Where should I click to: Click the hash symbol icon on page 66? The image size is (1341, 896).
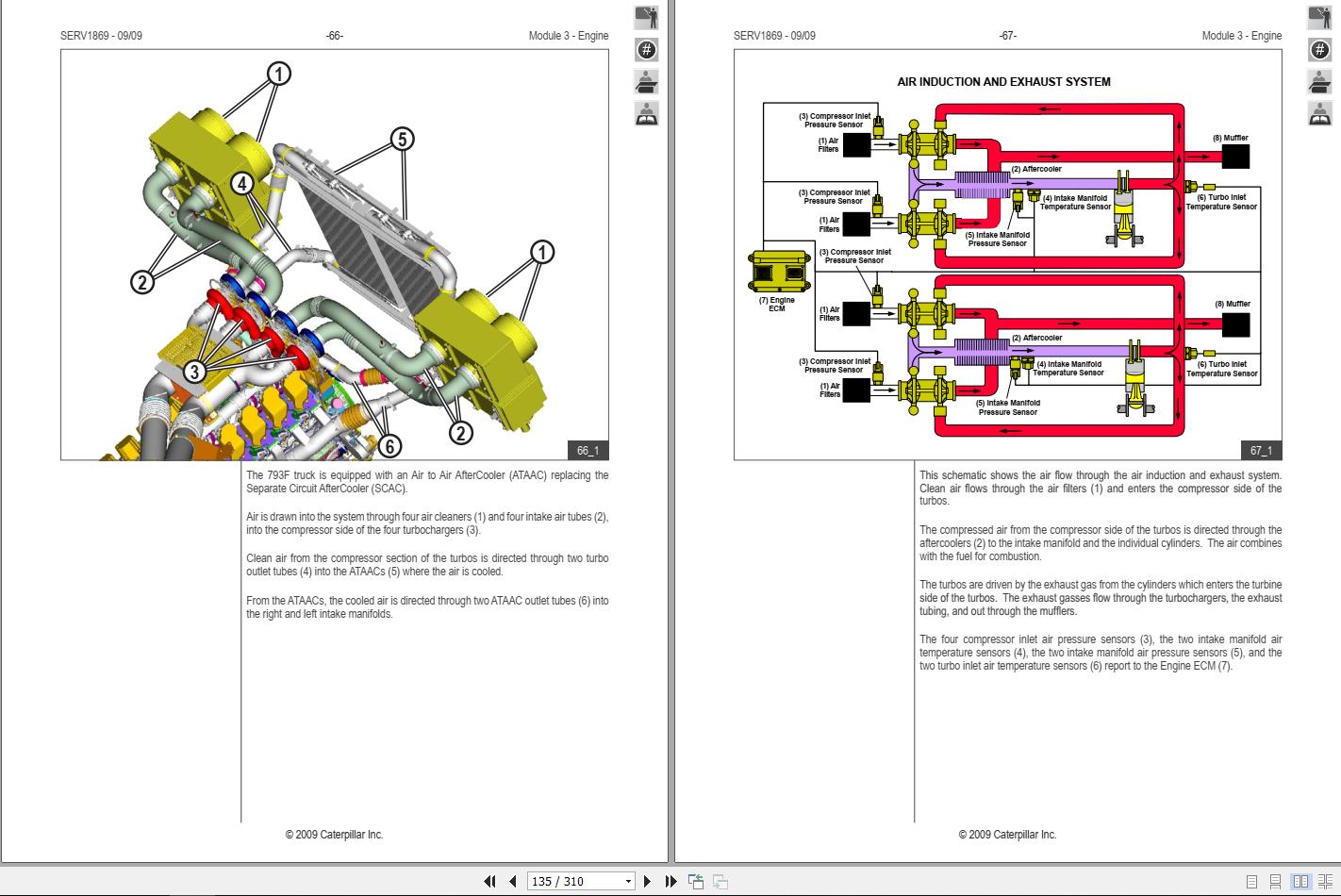(647, 49)
